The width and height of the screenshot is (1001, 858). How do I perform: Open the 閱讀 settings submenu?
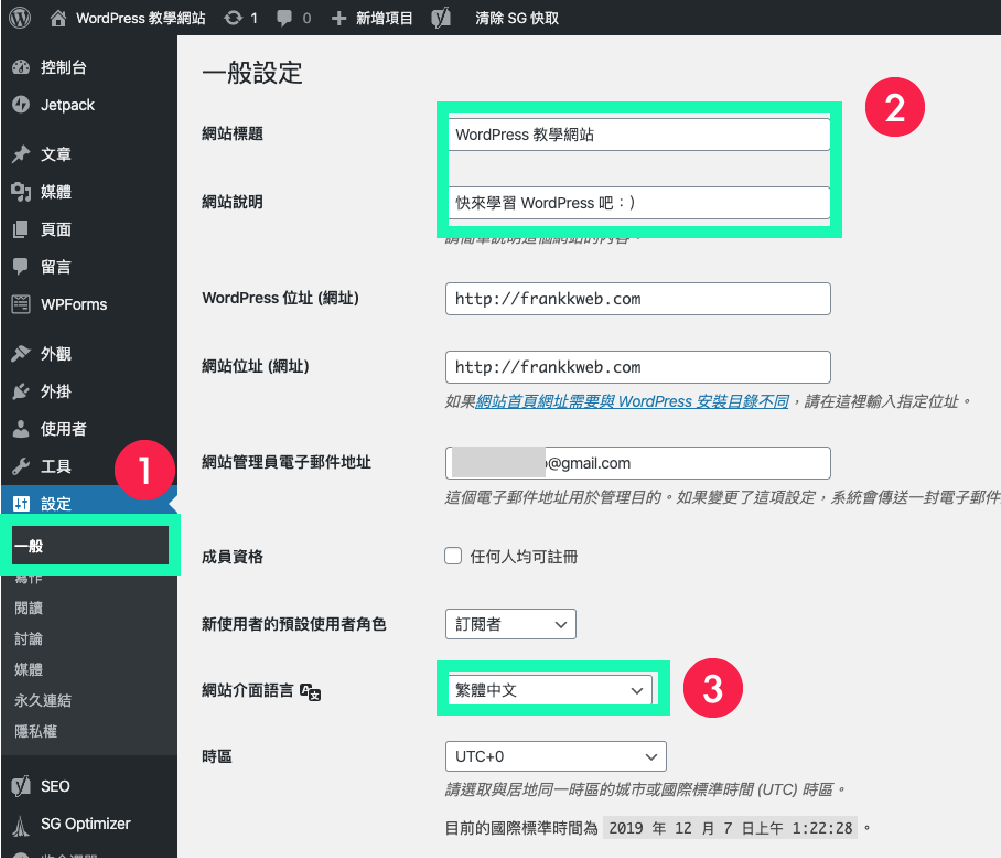point(28,608)
